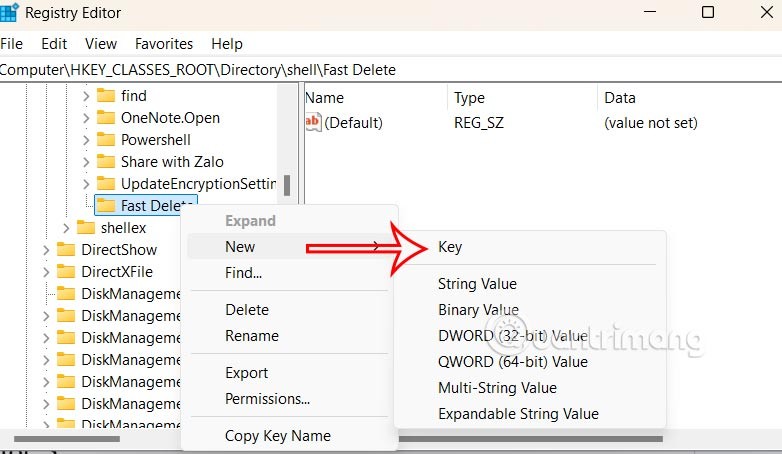This screenshot has height=454, width=782.
Task: Click the tree pane vertical scrollbar thumb
Action: click(287, 186)
